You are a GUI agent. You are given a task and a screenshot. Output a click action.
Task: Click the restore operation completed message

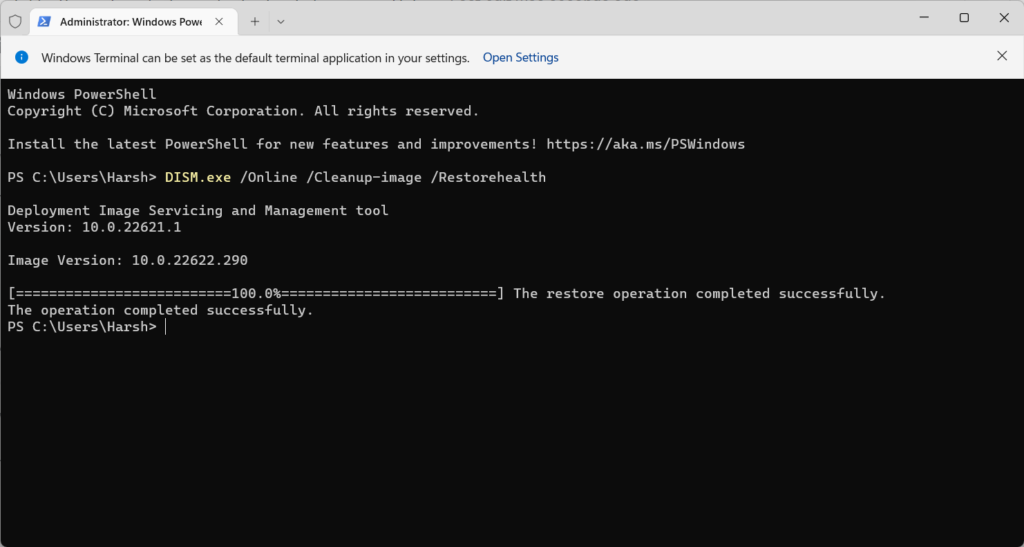coord(699,294)
